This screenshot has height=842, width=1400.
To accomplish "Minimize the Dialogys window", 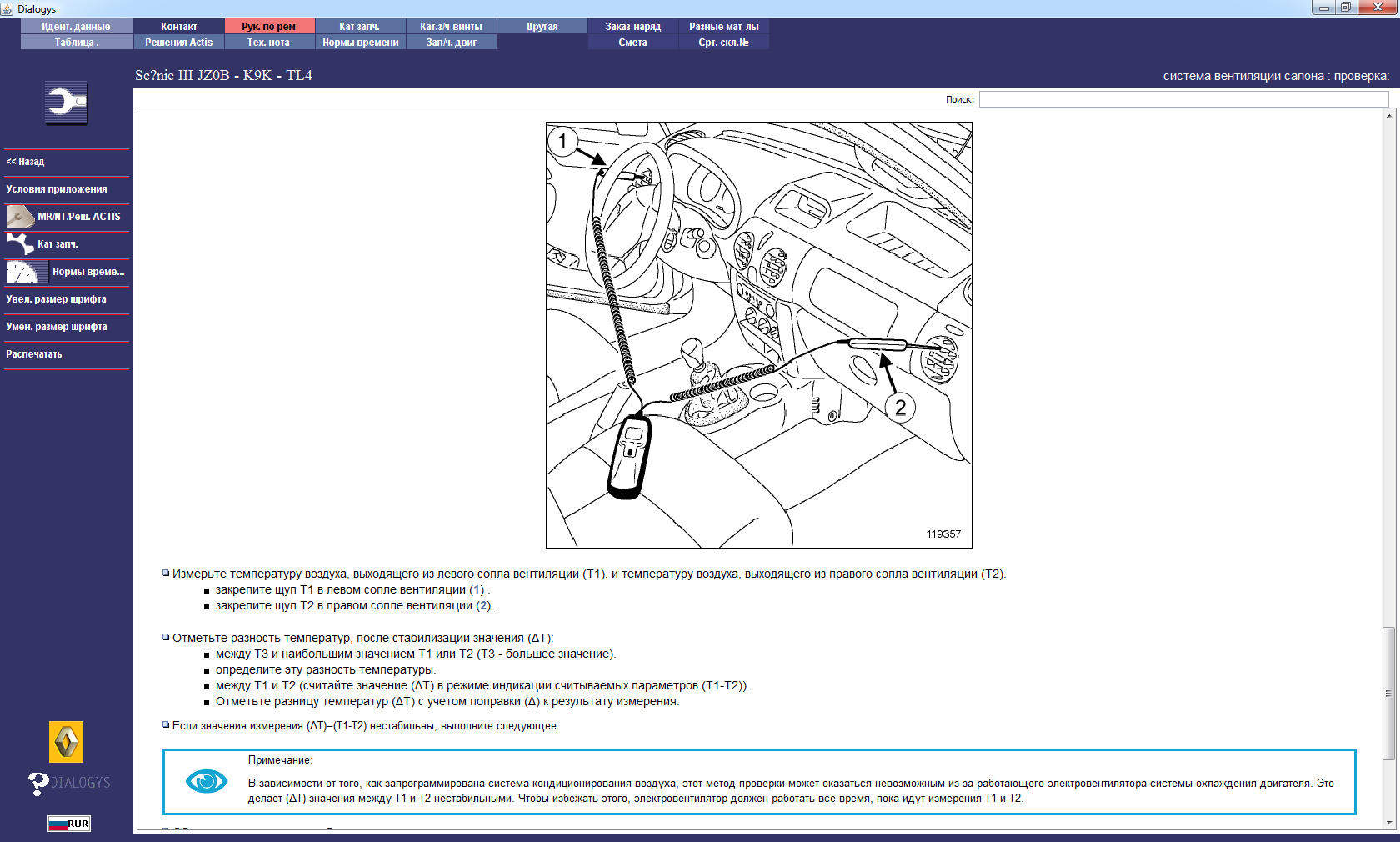I will point(1323,8).
